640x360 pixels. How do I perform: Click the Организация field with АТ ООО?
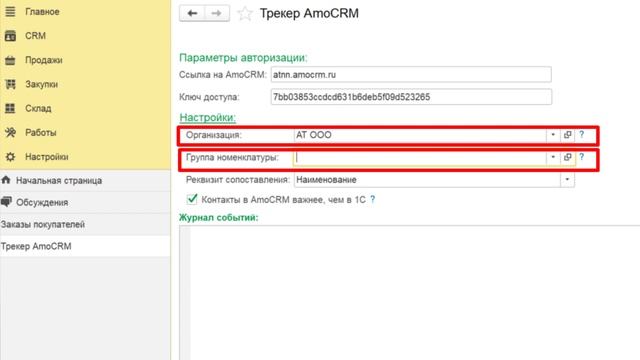[420, 135]
